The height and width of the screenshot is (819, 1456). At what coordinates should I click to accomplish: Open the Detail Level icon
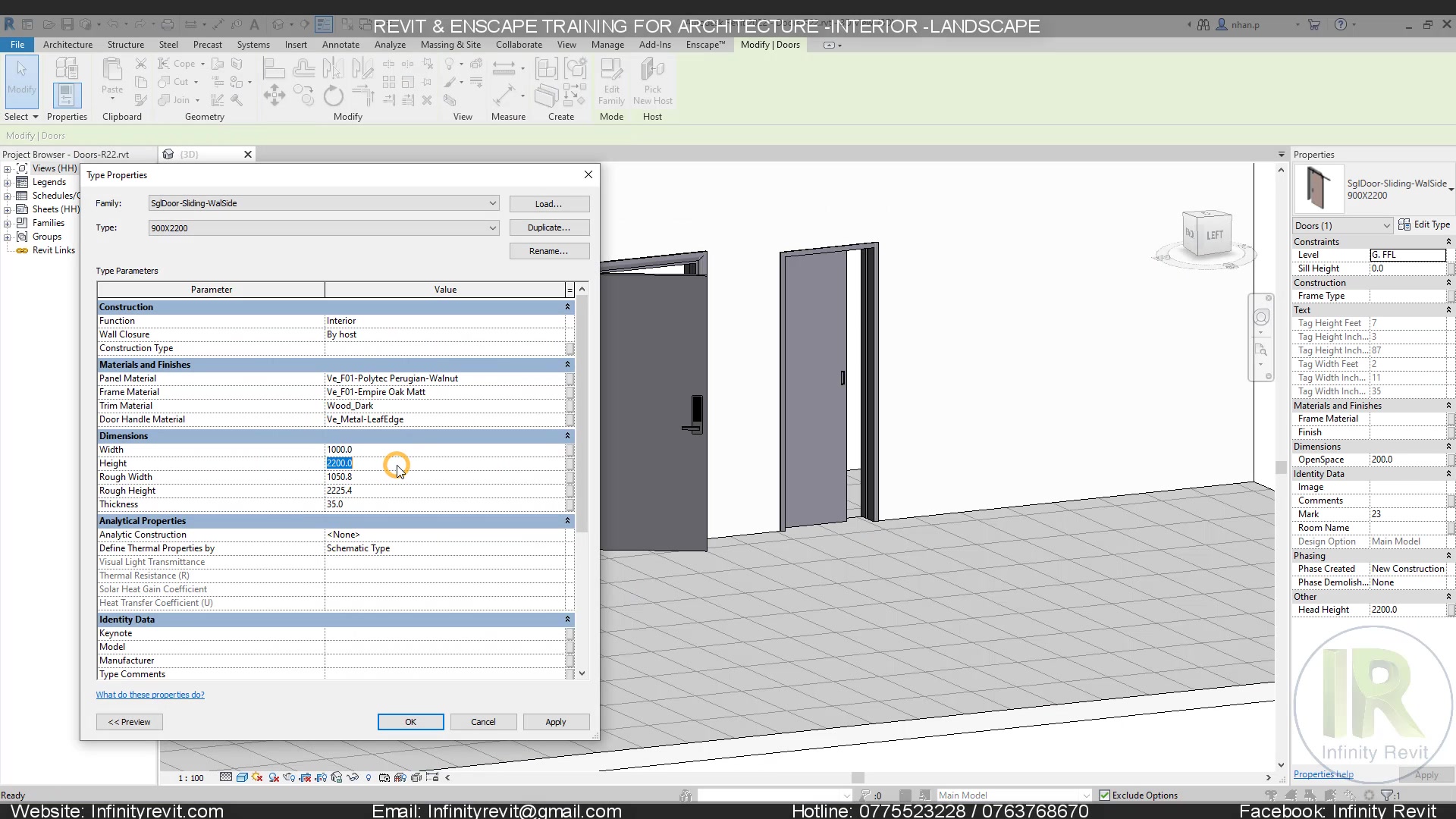[x=226, y=777]
